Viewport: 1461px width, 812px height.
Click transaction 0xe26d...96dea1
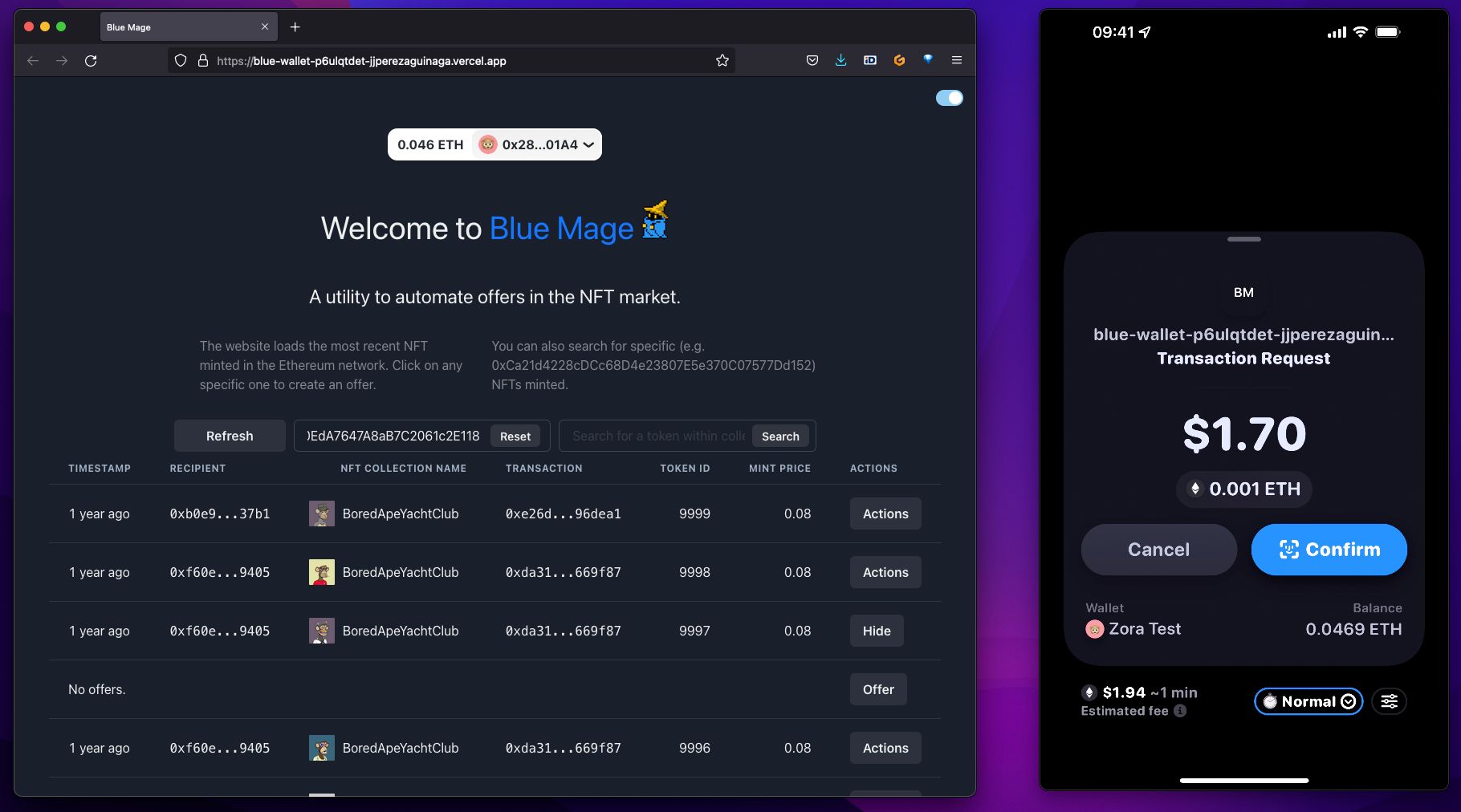pyautogui.click(x=564, y=514)
